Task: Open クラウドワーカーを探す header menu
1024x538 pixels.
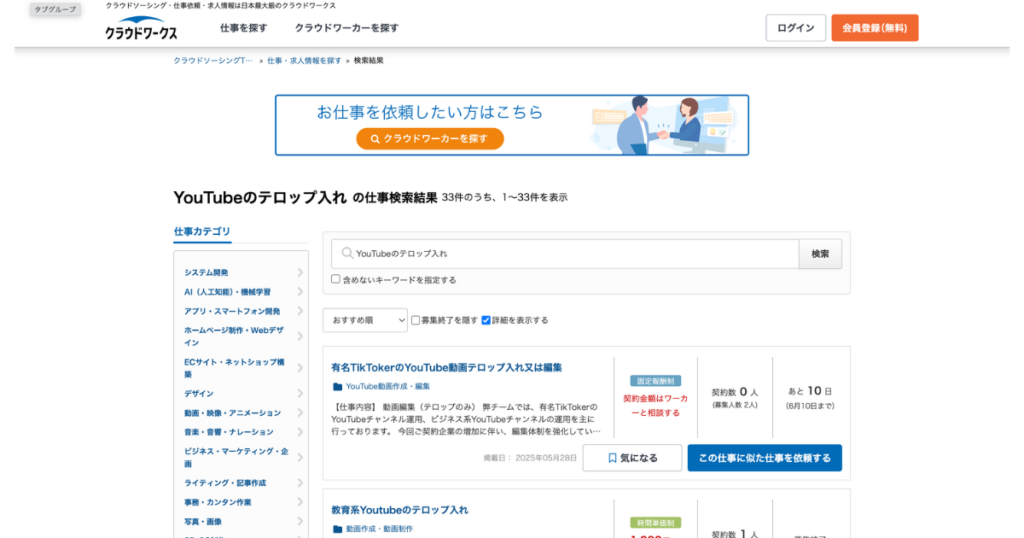Action: point(347,28)
